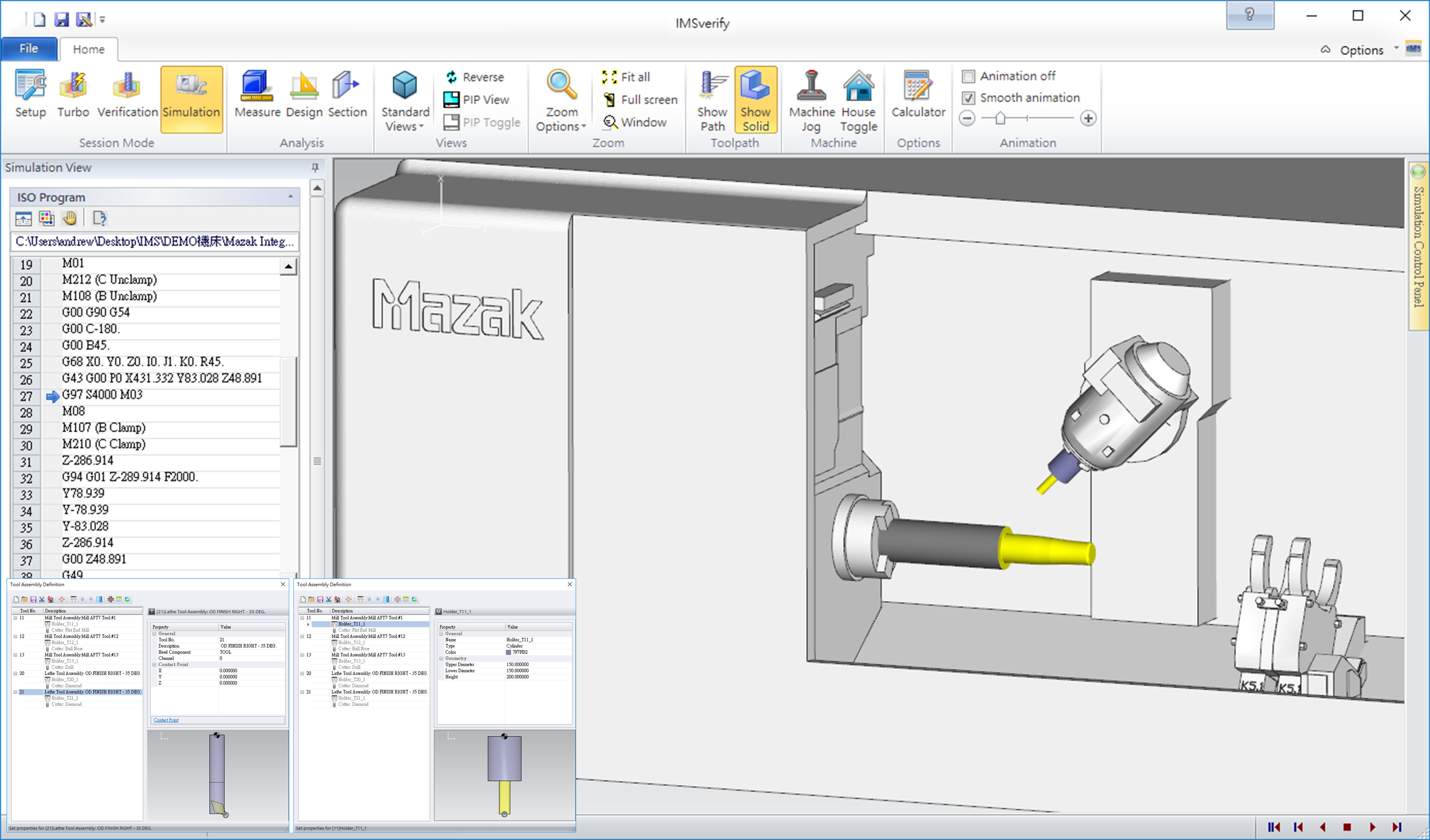Switch to Verification session mode

coord(127,94)
